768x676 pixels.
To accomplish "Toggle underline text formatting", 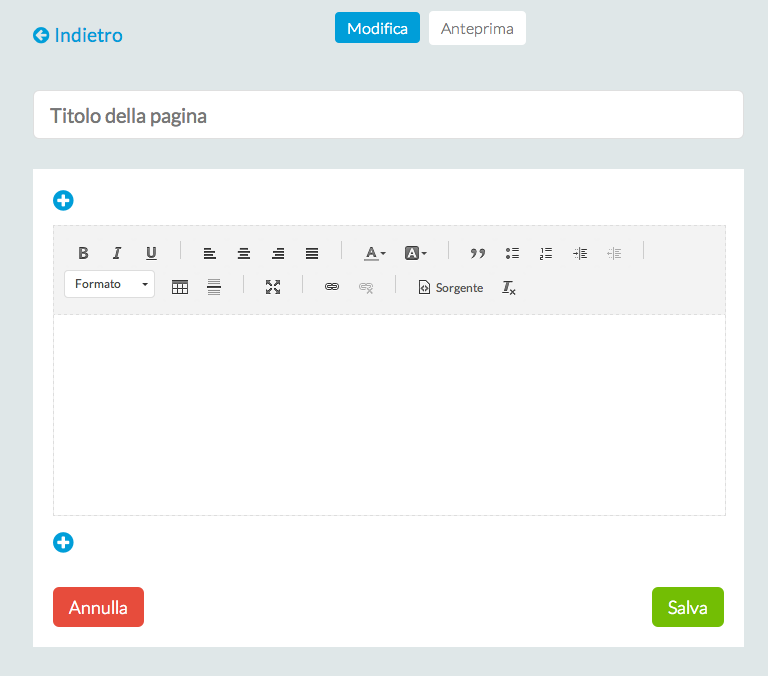I will pos(151,253).
